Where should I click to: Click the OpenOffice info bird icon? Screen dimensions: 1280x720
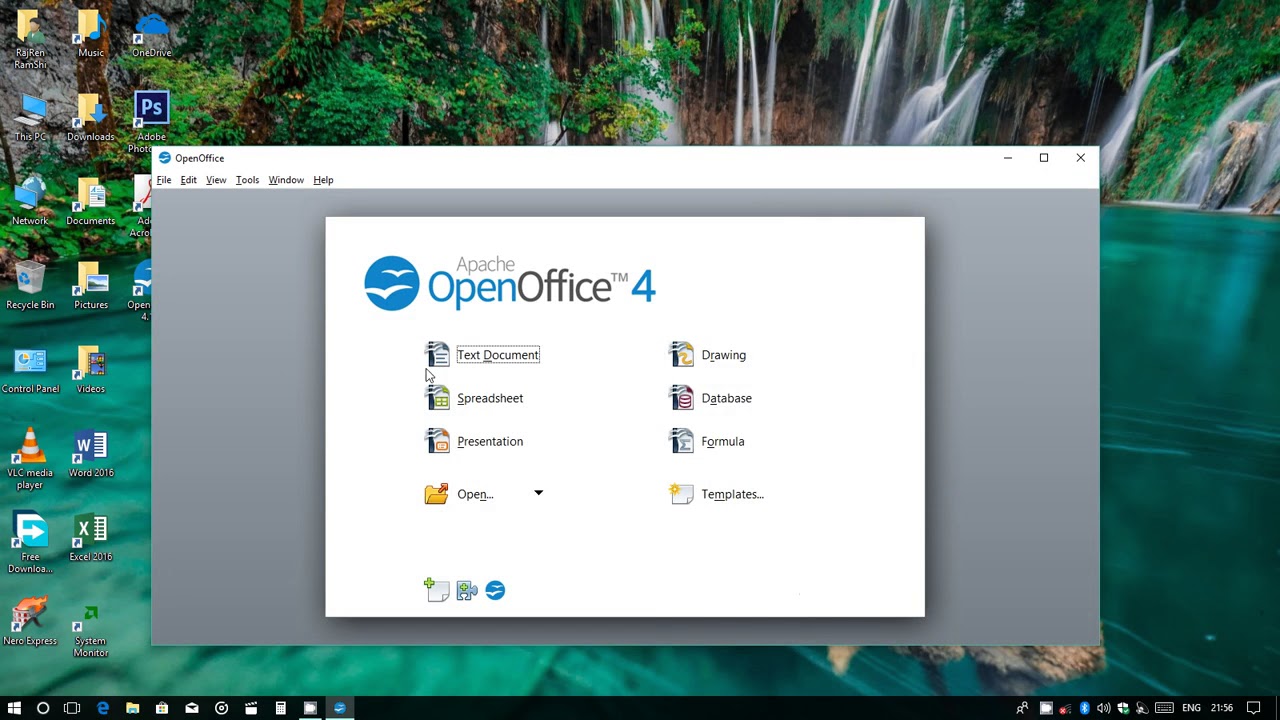pyautogui.click(x=495, y=591)
